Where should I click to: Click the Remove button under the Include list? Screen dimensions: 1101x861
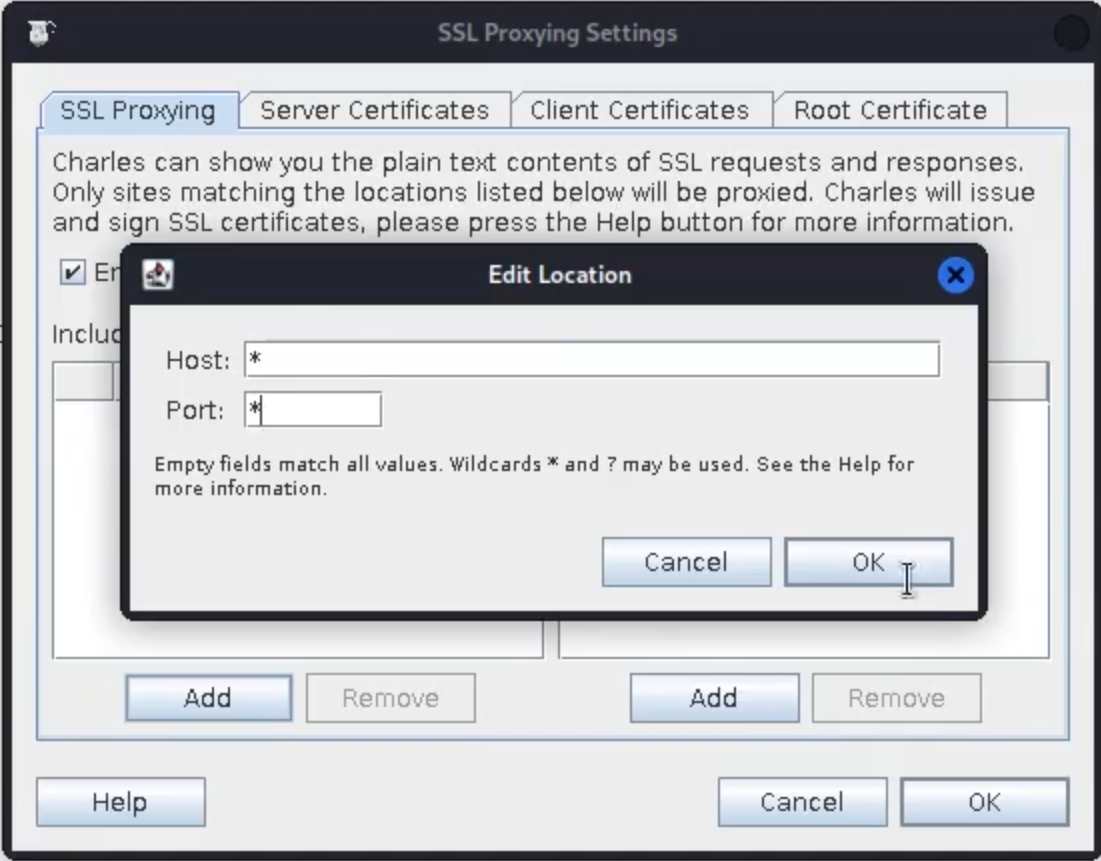[x=390, y=698]
